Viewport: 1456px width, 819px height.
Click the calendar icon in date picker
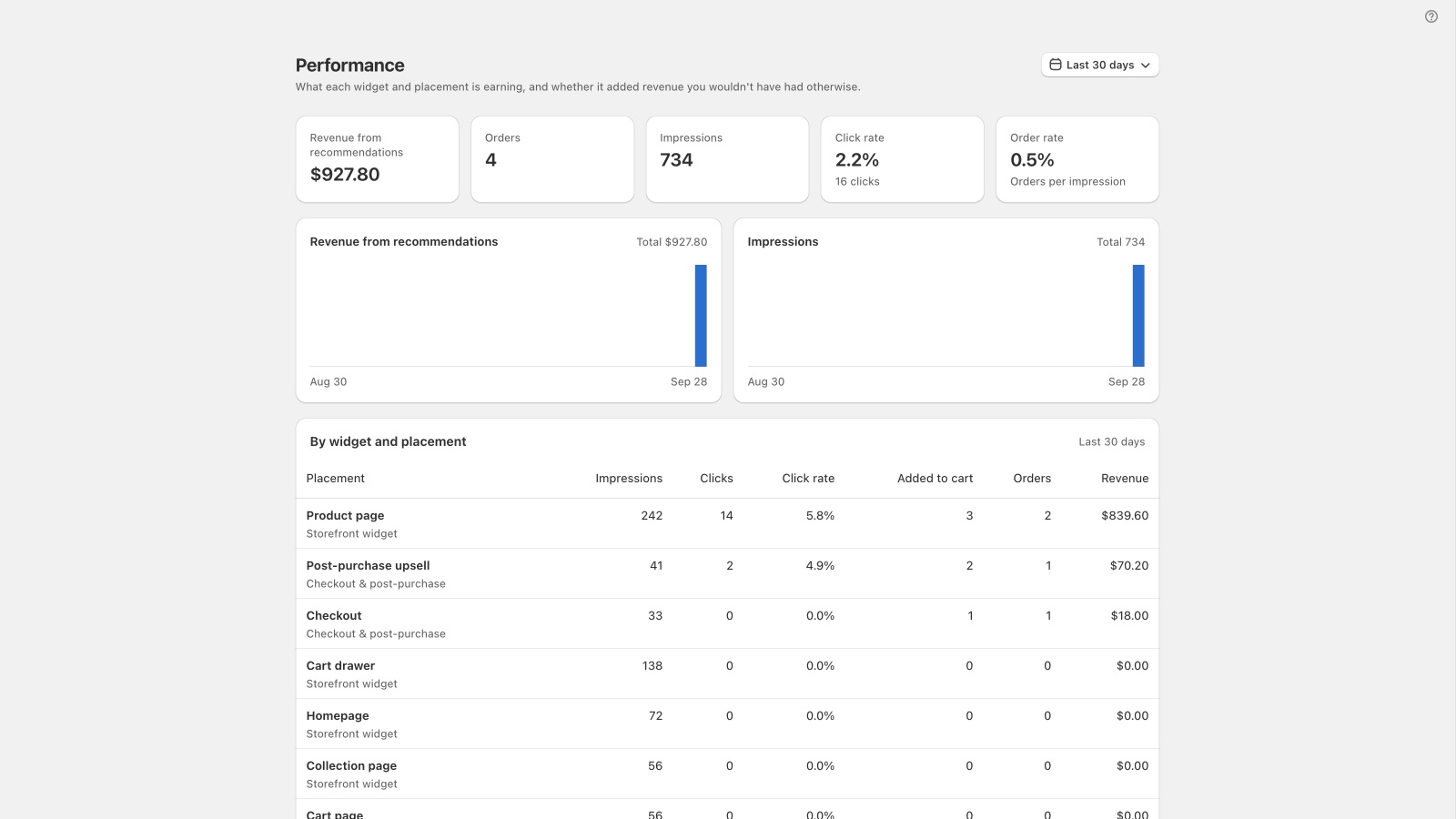point(1056,65)
